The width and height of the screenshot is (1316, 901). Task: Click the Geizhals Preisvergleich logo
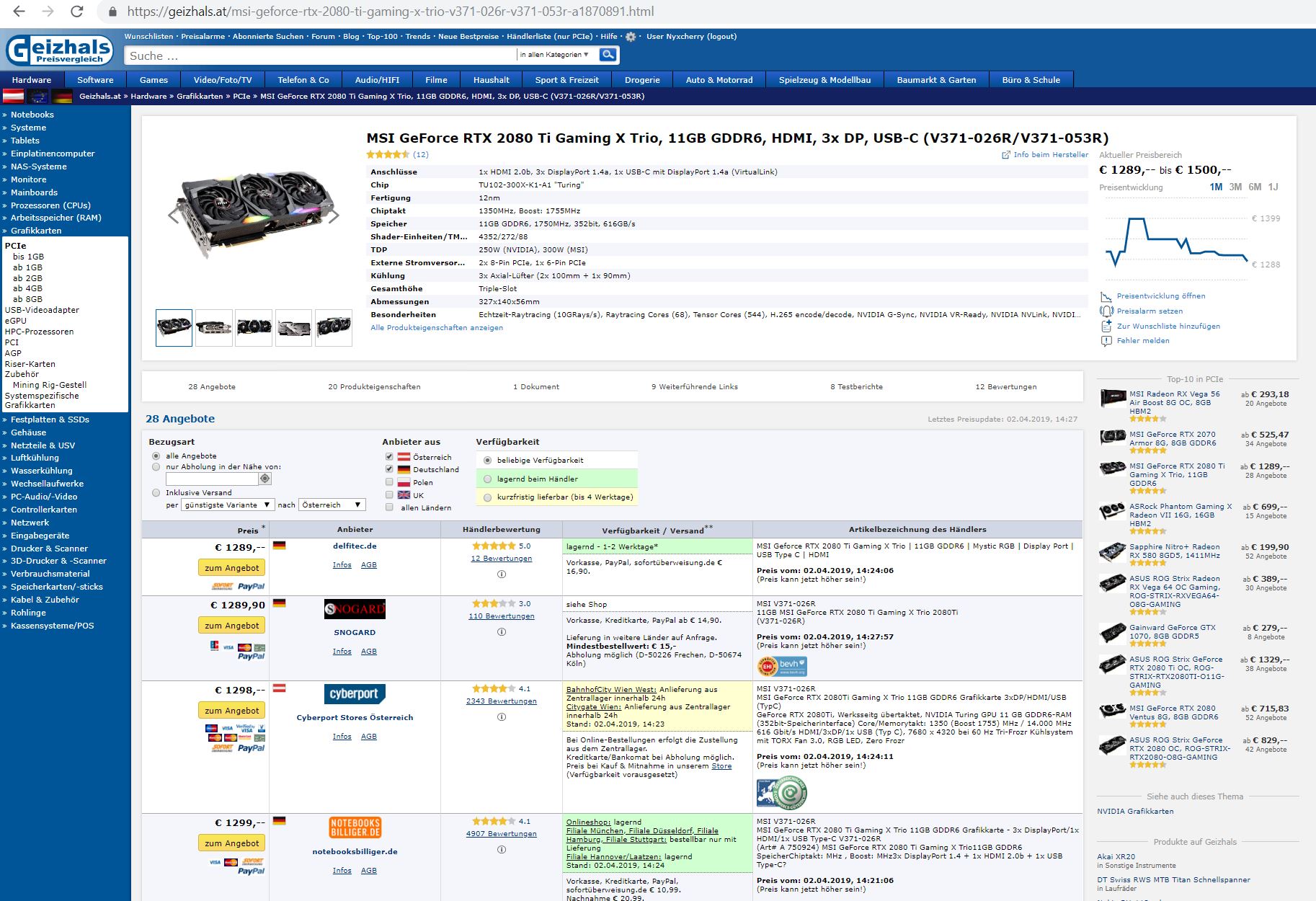[x=60, y=50]
